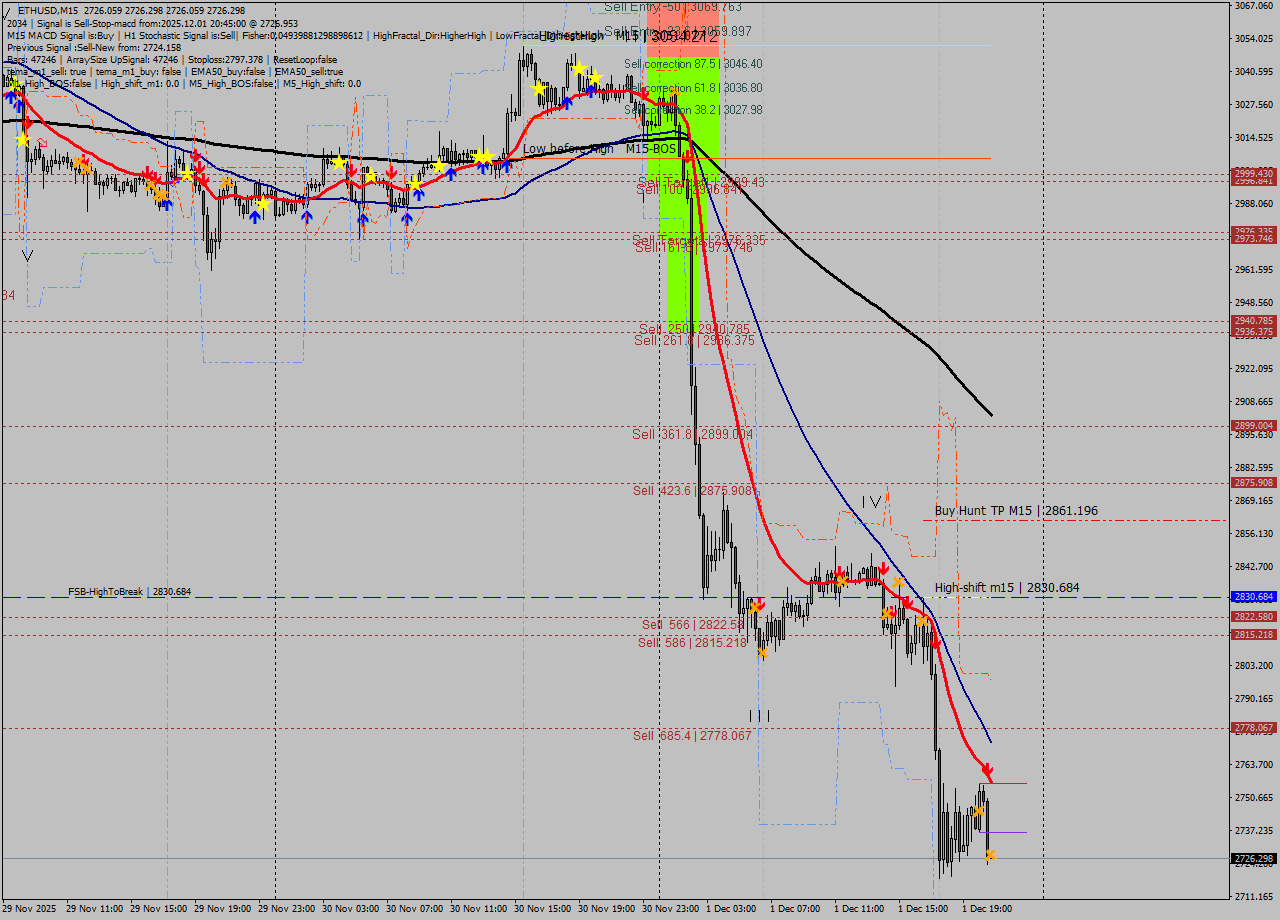Screen dimensions: 1280x920
Task: Click the red 2899.004 price tag on axis
Action: [x=1253, y=426]
